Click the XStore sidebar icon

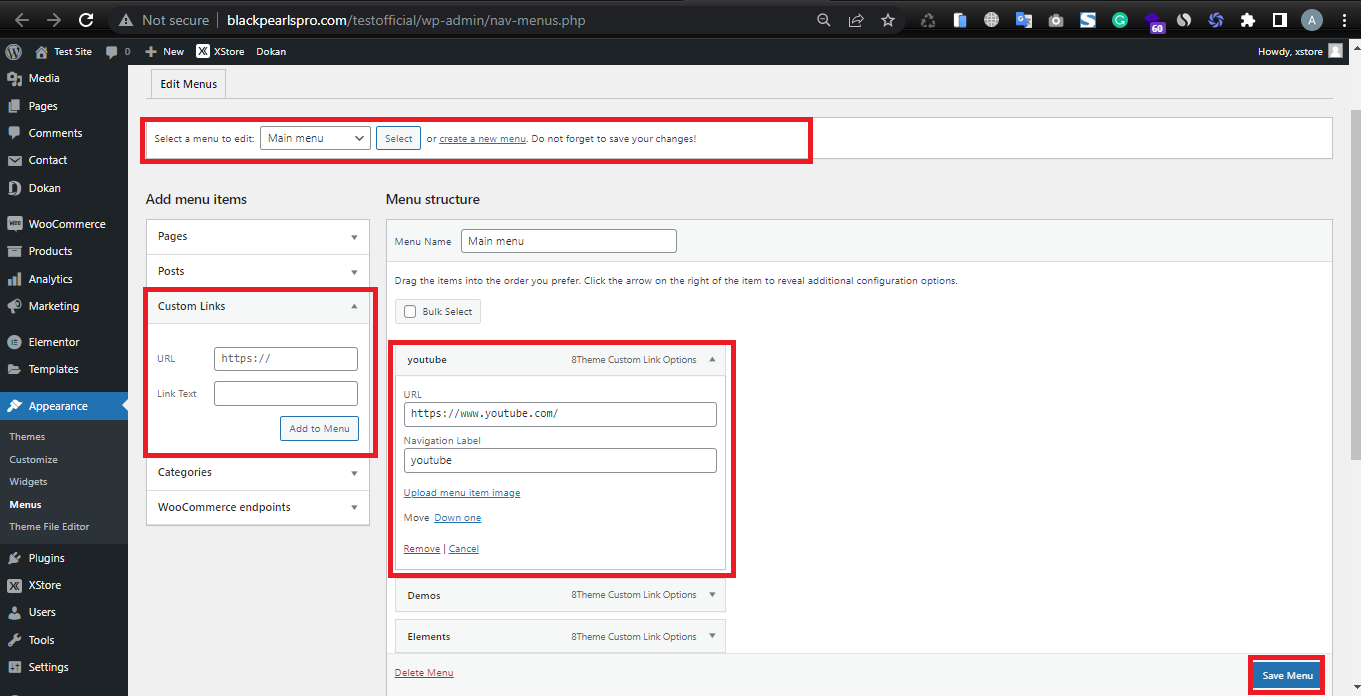tap(14, 585)
